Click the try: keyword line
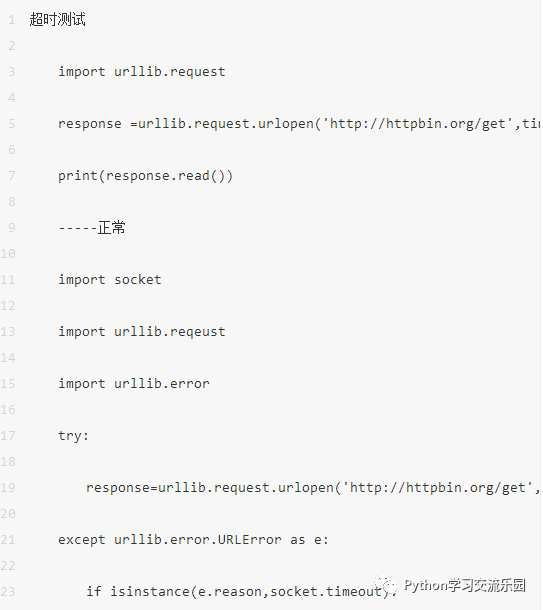The width and height of the screenshot is (543, 610). pyautogui.click(x=74, y=436)
